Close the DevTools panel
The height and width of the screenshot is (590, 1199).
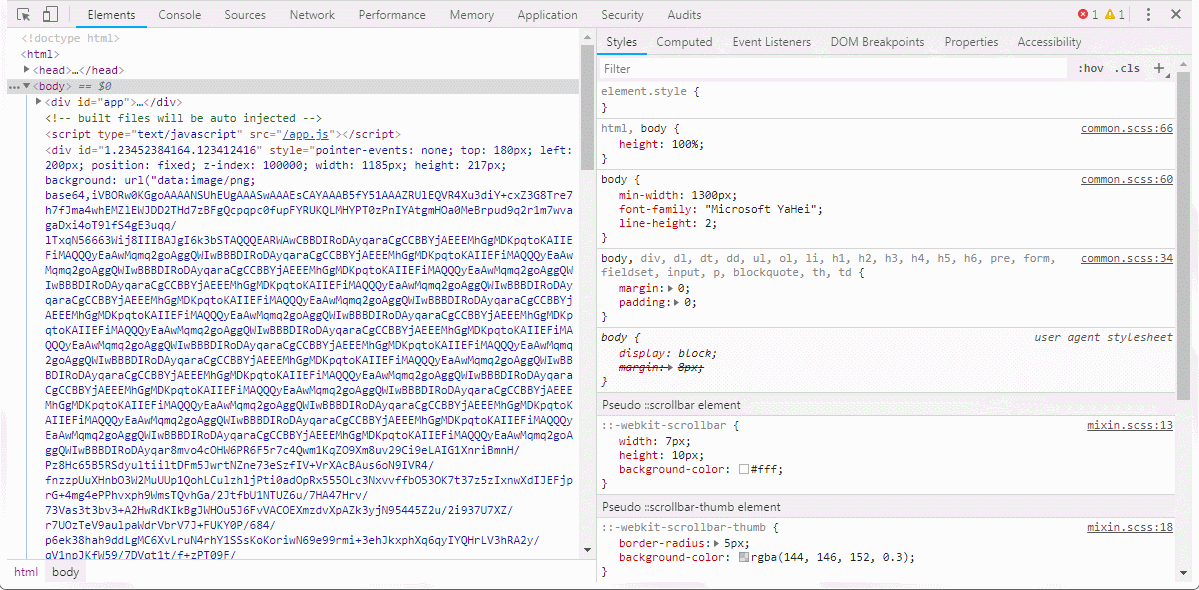(1176, 15)
